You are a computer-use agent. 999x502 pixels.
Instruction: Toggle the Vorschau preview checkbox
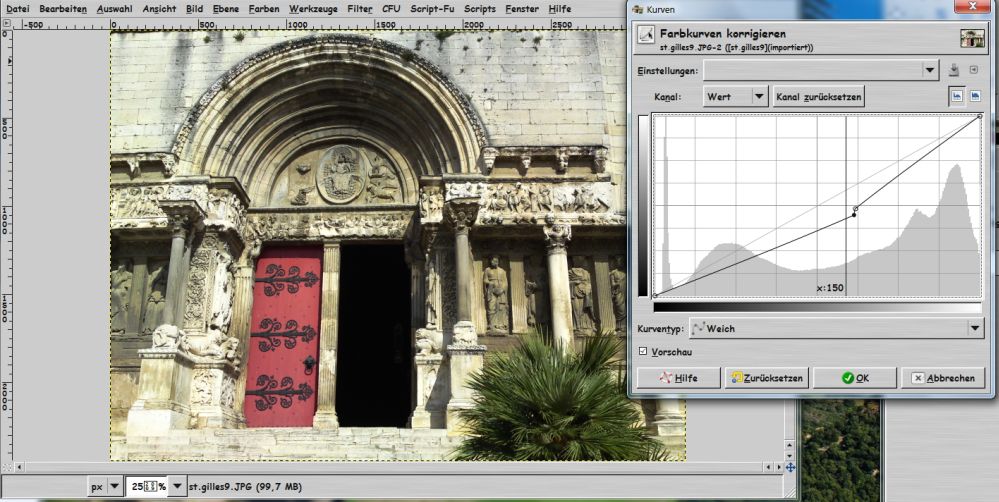click(x=642, y=352)
